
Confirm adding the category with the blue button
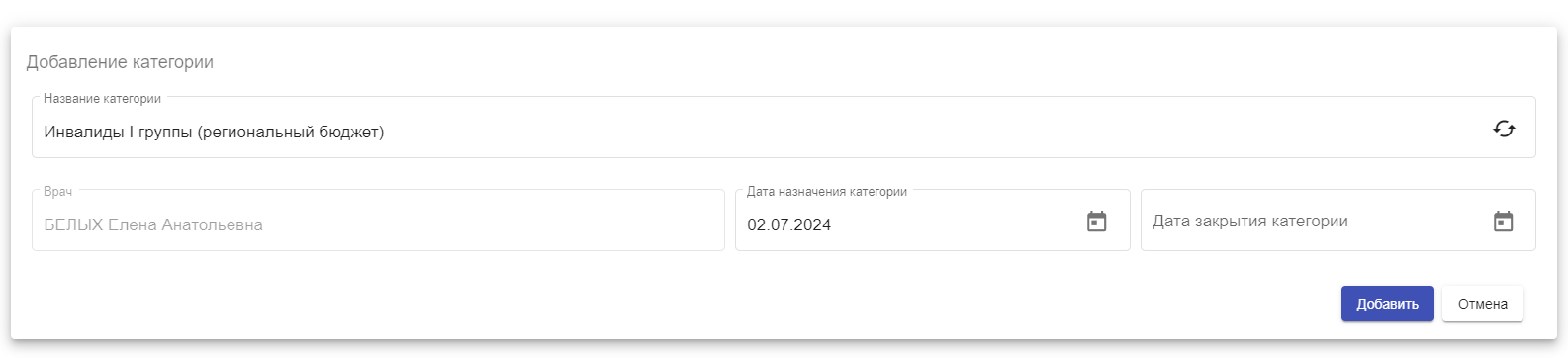[x=1387, y=304]
